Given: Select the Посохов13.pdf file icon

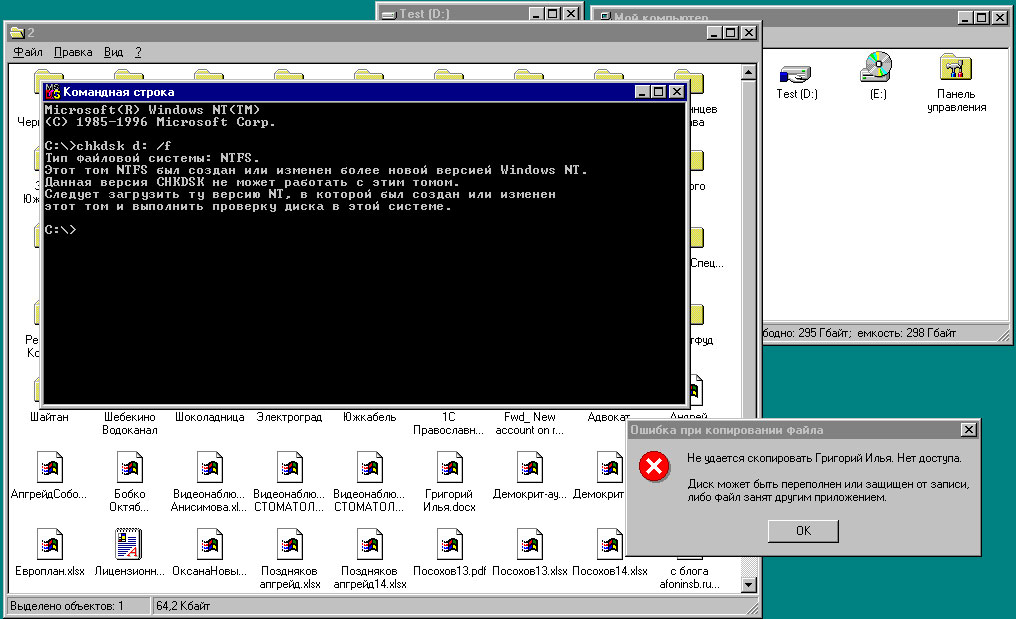Looking at the screenshot, I should 448,545.
